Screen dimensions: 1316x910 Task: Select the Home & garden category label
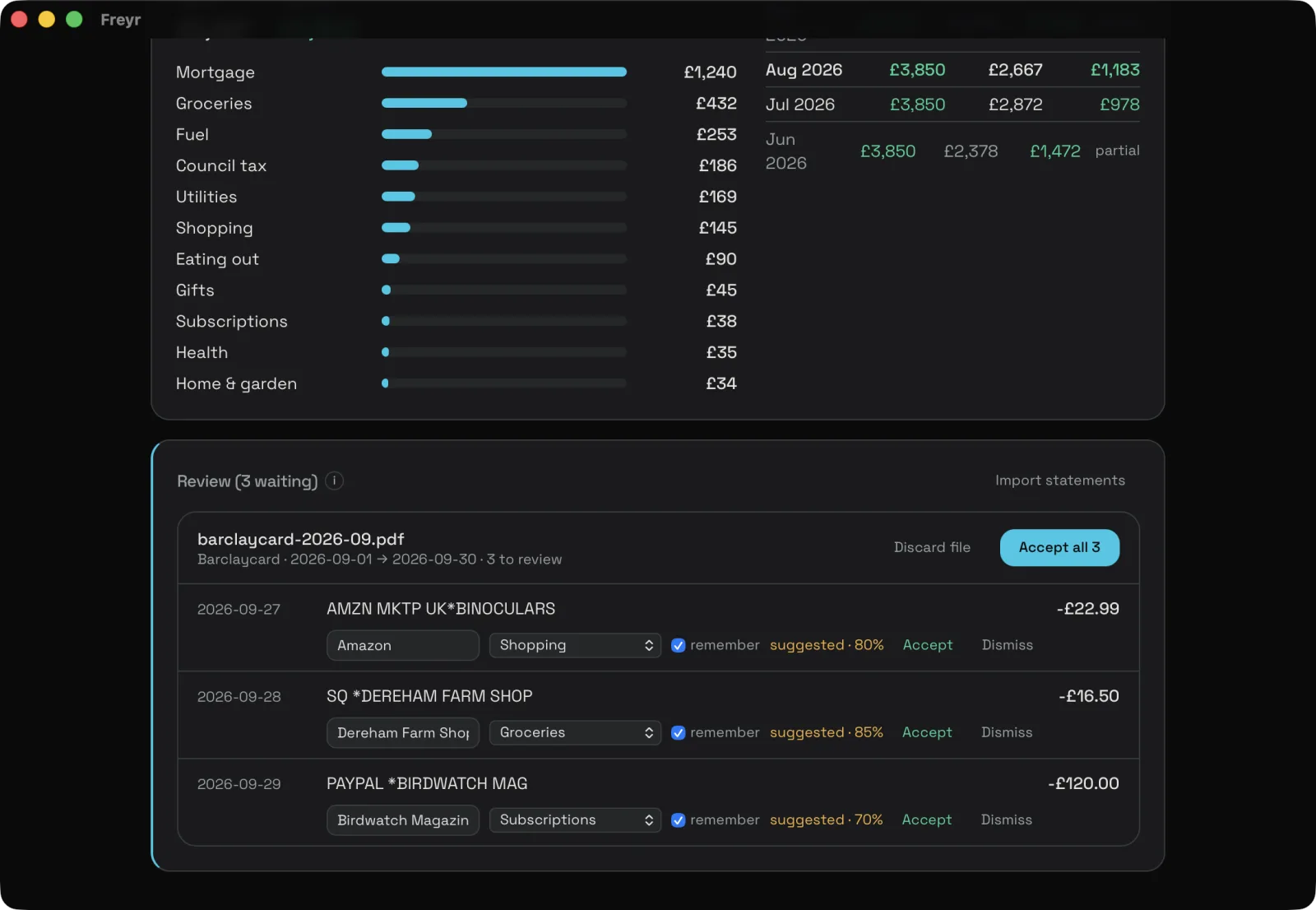236,383
